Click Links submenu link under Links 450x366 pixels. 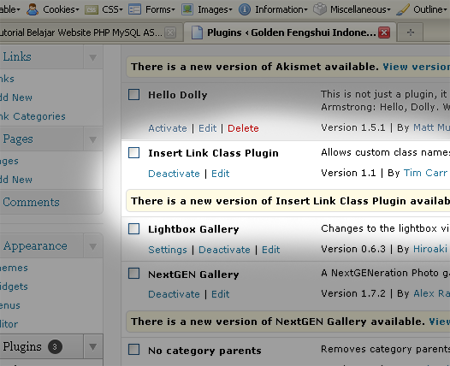coord(7,79)
